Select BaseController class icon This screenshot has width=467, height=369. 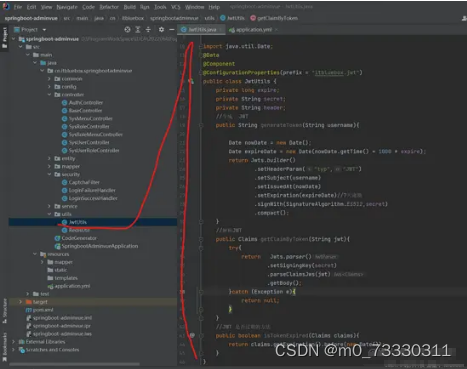click(x=65, y=111)
